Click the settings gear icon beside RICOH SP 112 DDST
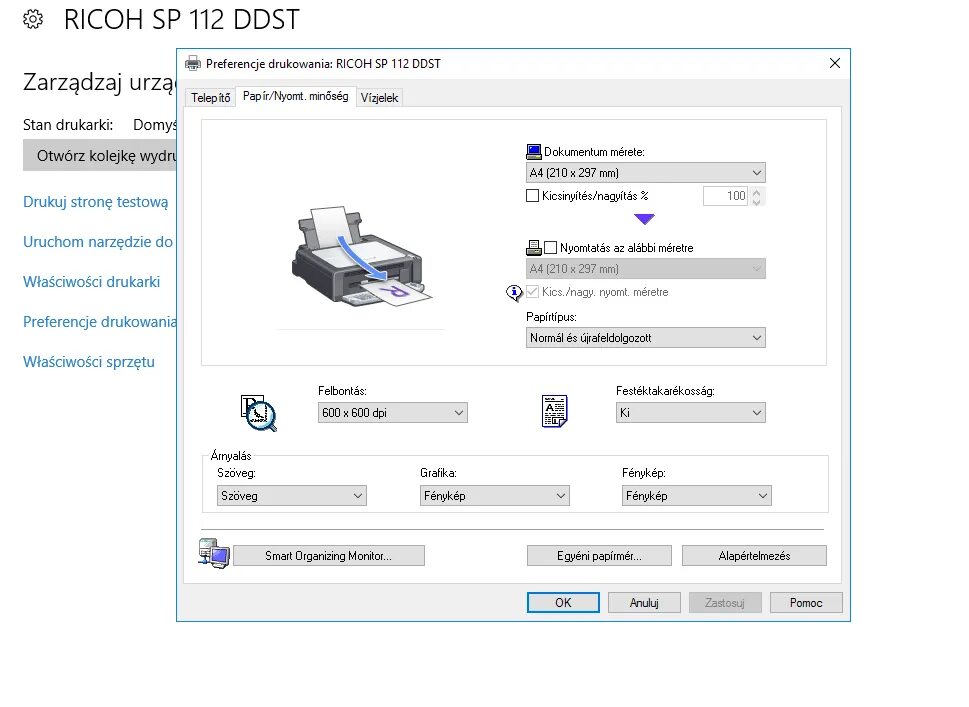This screenshot has height=707, width=969. [33, 19]
